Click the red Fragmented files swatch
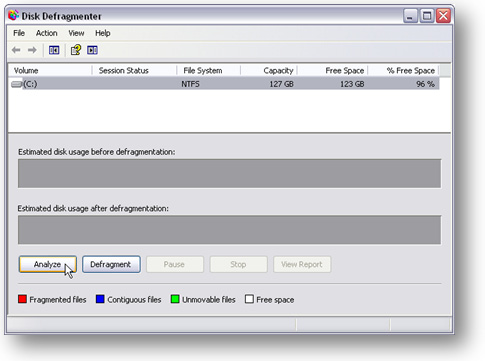 [x=22, y=299]
